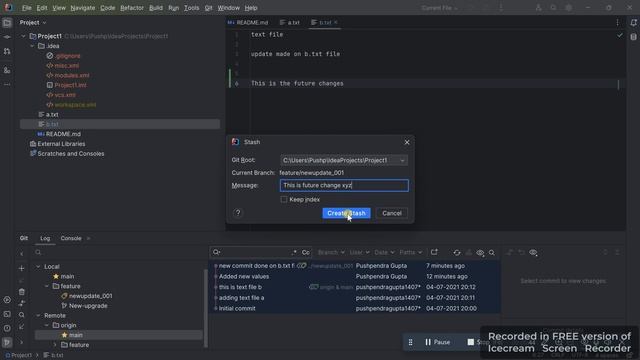The image size is (640, 360).
Task: Open the Build menu
Action: (156, 8)
